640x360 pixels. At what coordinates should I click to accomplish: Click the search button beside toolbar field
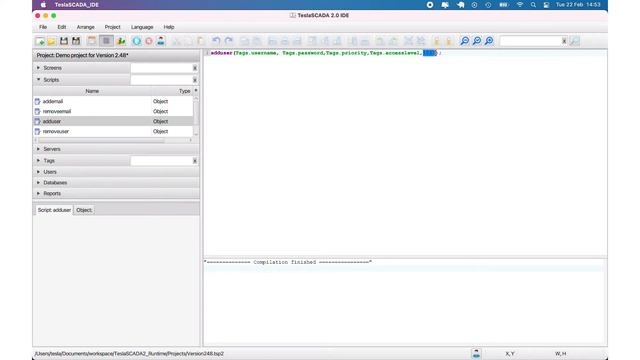(575, 41)
